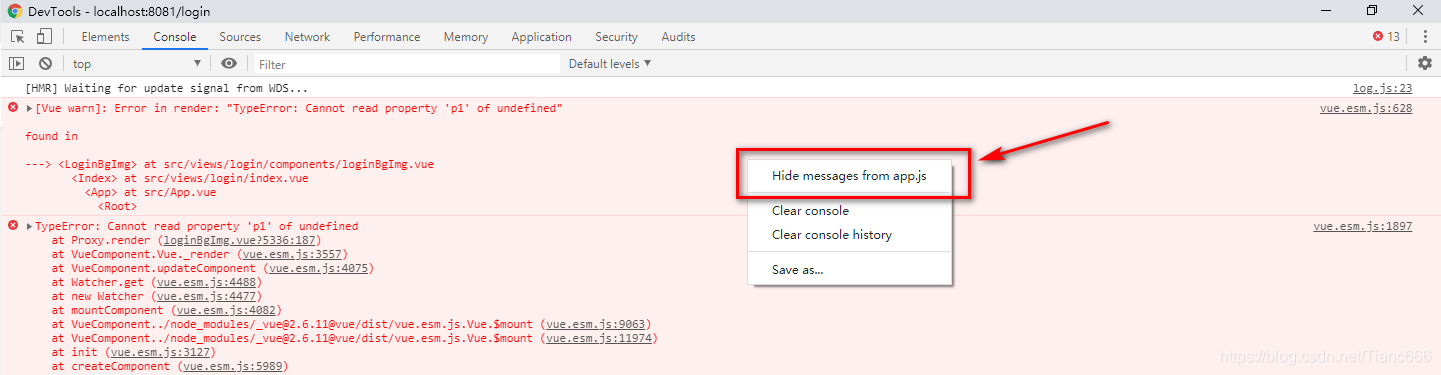1441x375 pixels.
Task: Open the vue.esm.js:628 source link
Action: (x=1366, y=108)
